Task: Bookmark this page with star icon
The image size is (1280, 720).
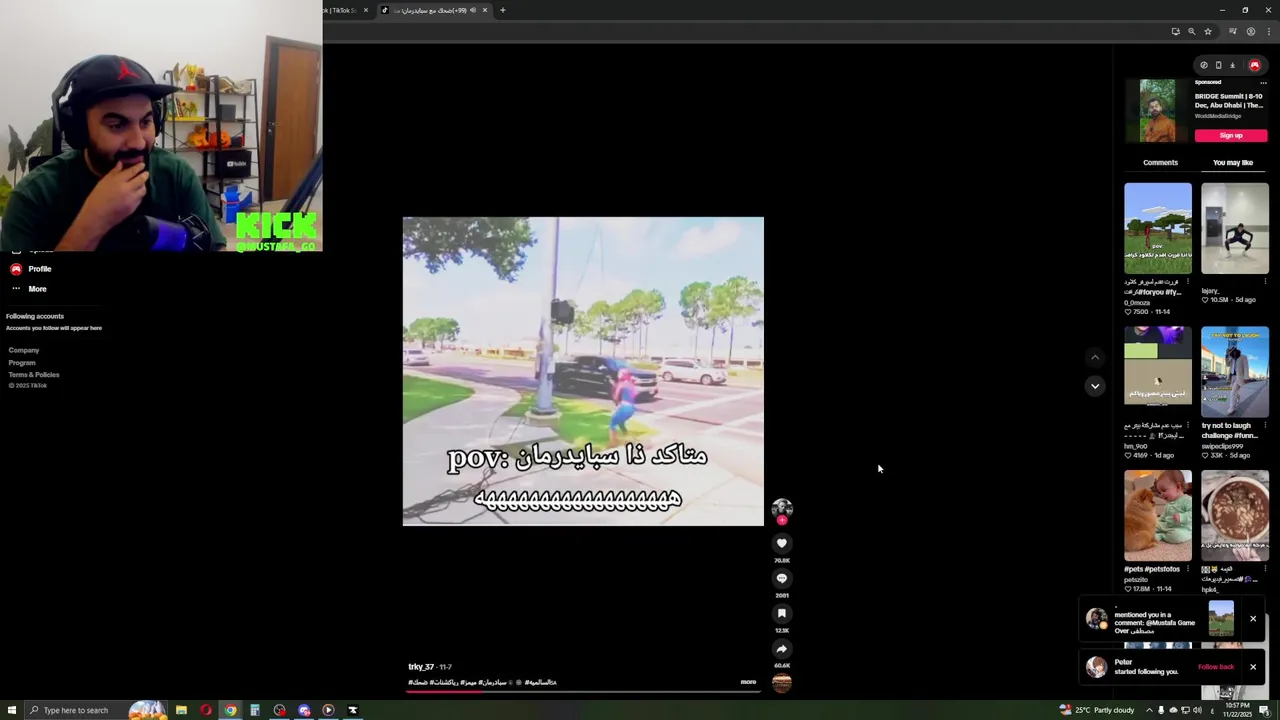Action: [1207, 32]
